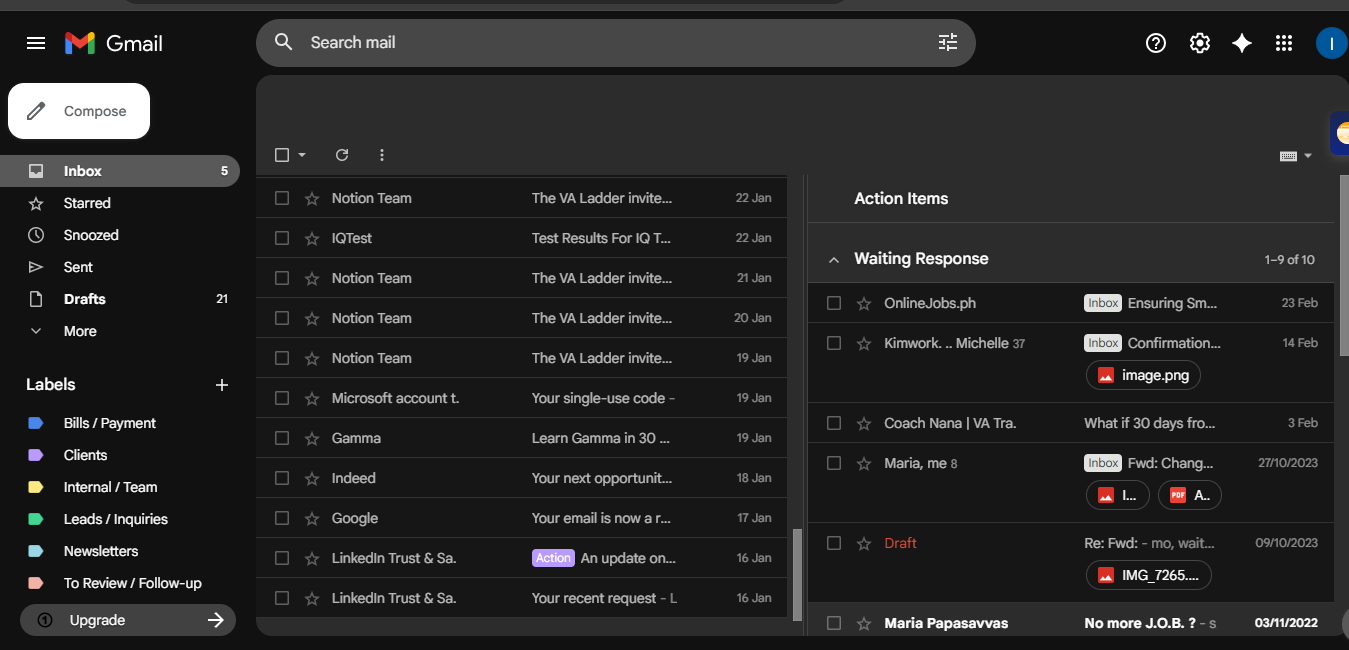
Task: Focus the Search mail field
Action: pos(600,42)
